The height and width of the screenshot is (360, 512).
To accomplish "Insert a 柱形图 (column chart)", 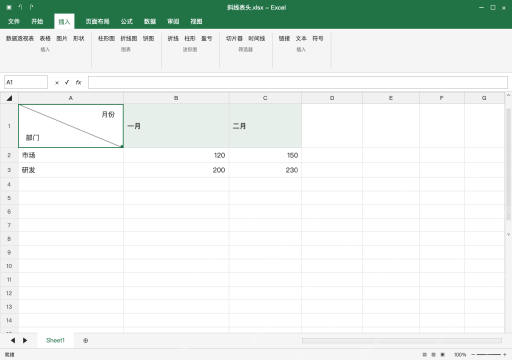I will [106, 39].
